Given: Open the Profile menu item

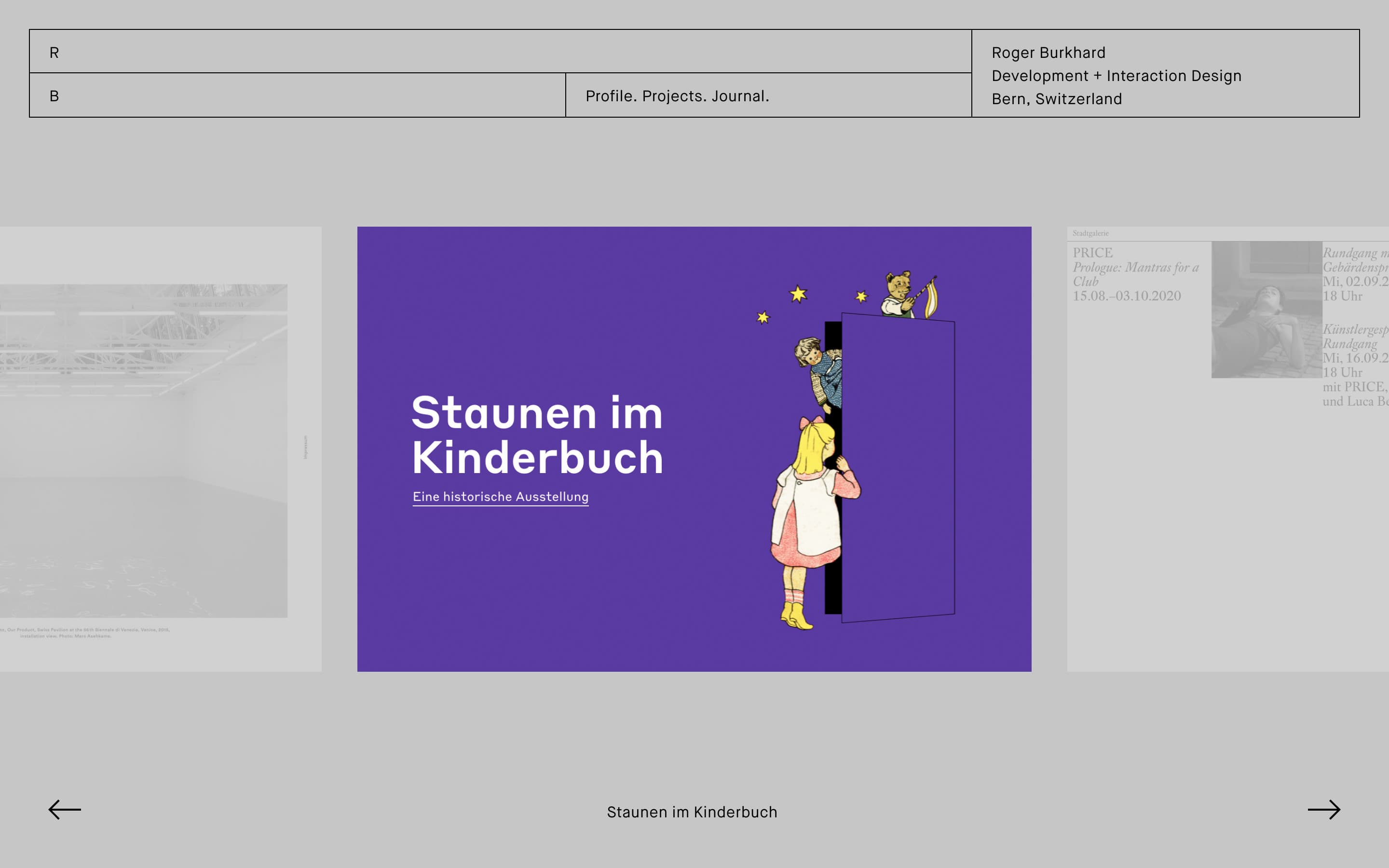Looking at the screenshot, I should (610, 96).
